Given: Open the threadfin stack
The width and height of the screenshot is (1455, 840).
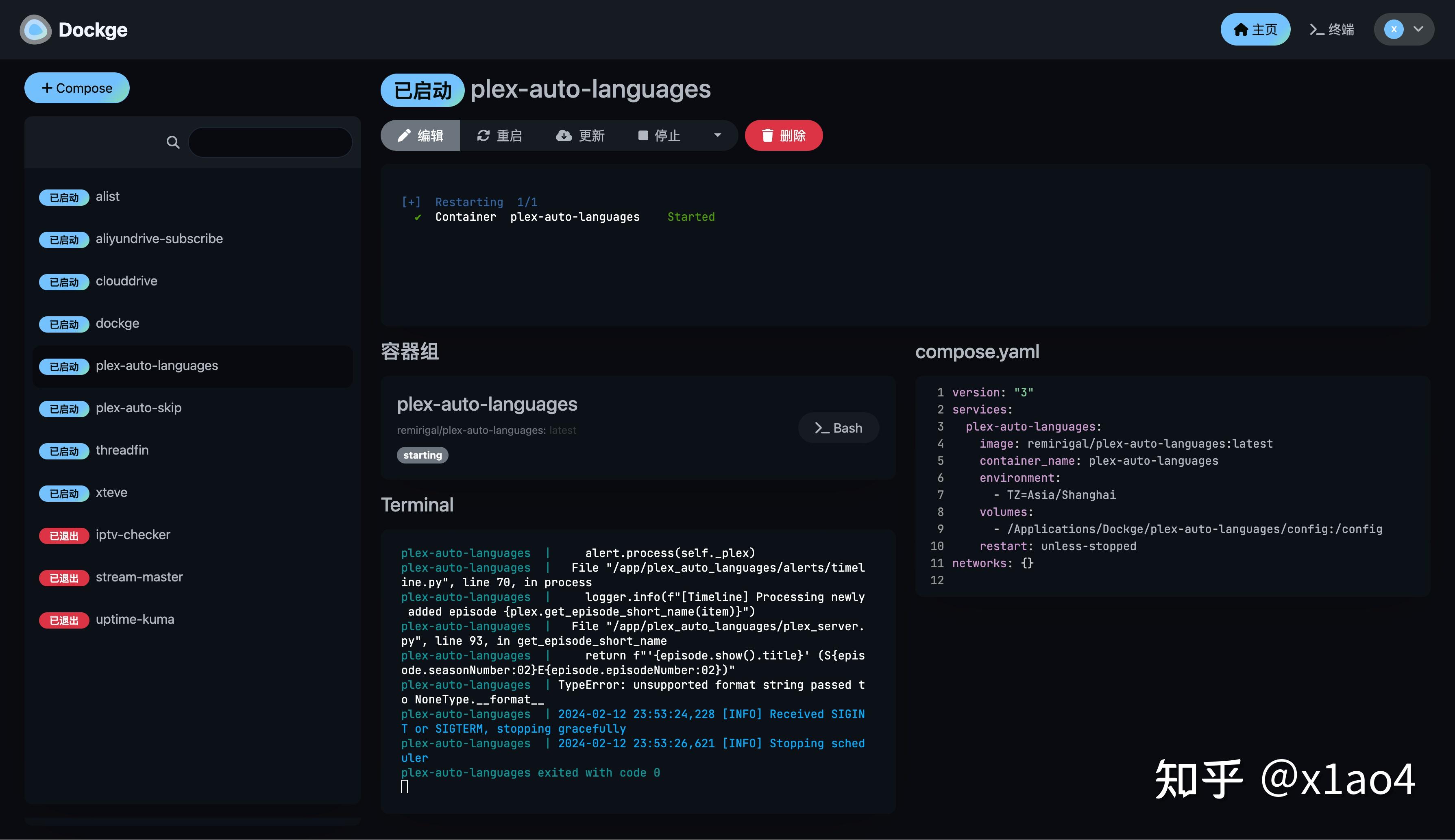Looking at the screenshot, I should point(122,450).
